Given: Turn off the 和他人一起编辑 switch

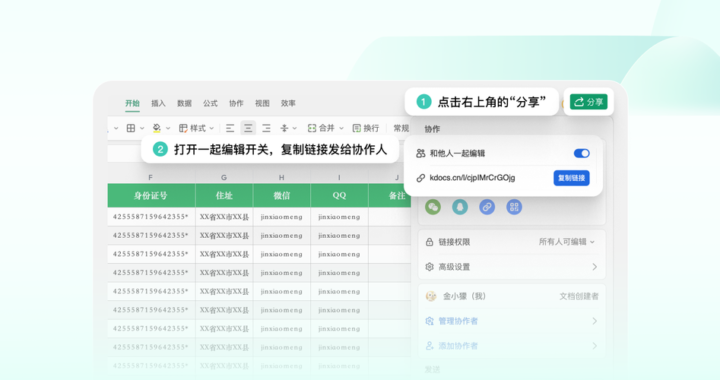Looking at the screenshot, I should pos(582,153).
